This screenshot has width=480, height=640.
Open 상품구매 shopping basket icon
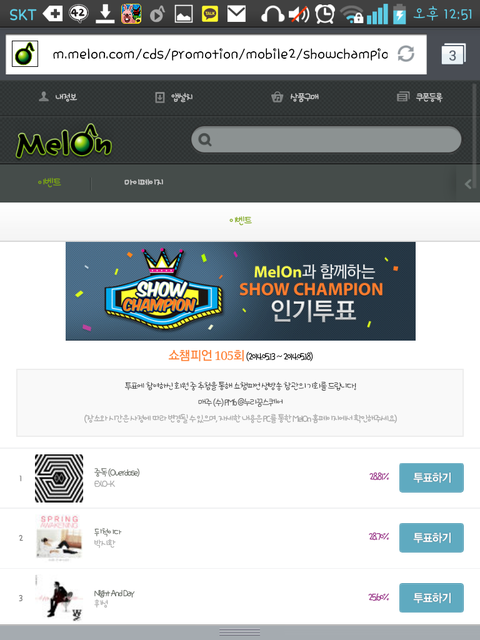(x=277, y=97)
